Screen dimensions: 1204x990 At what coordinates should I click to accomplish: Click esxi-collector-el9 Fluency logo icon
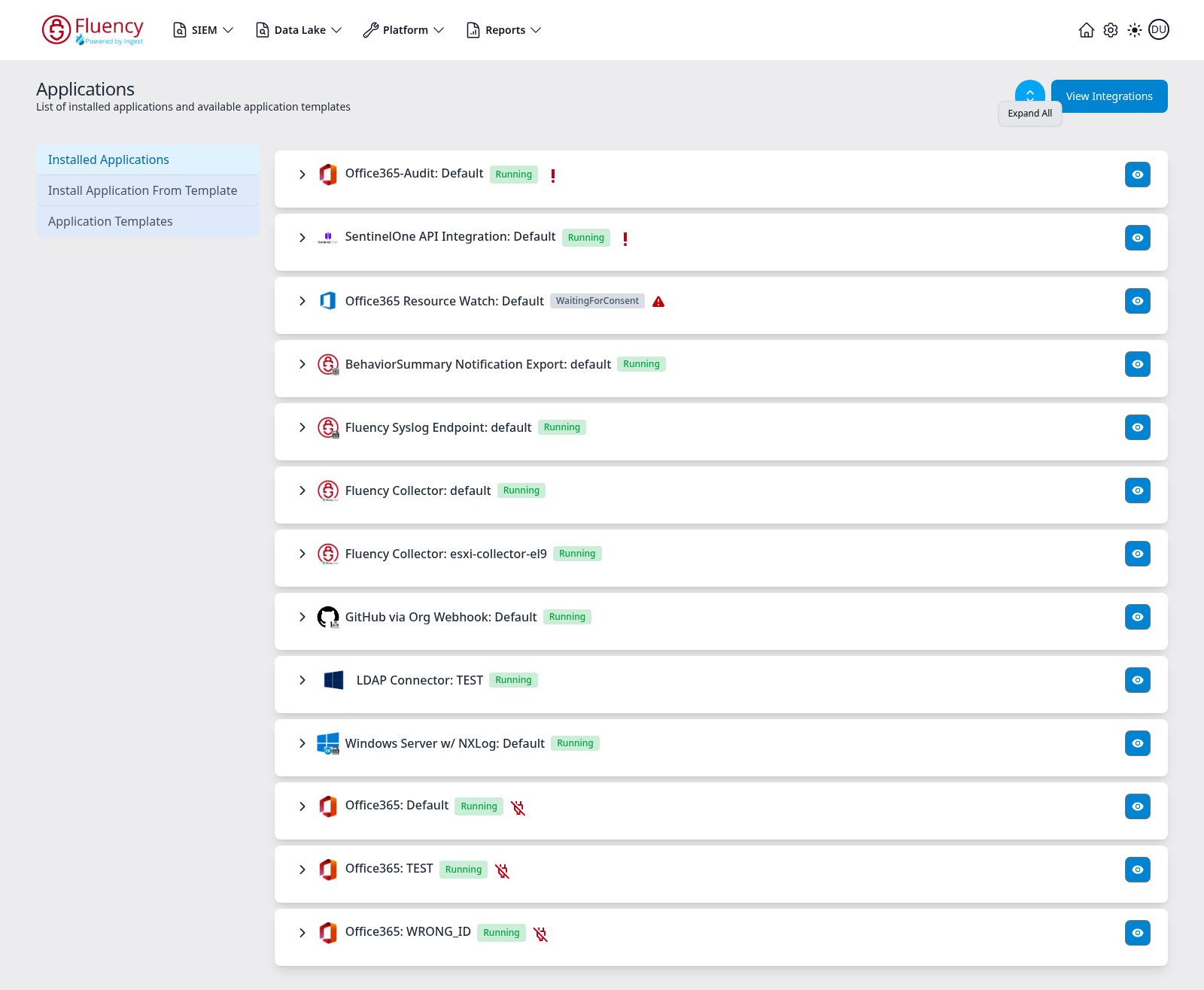coord(328,554)
